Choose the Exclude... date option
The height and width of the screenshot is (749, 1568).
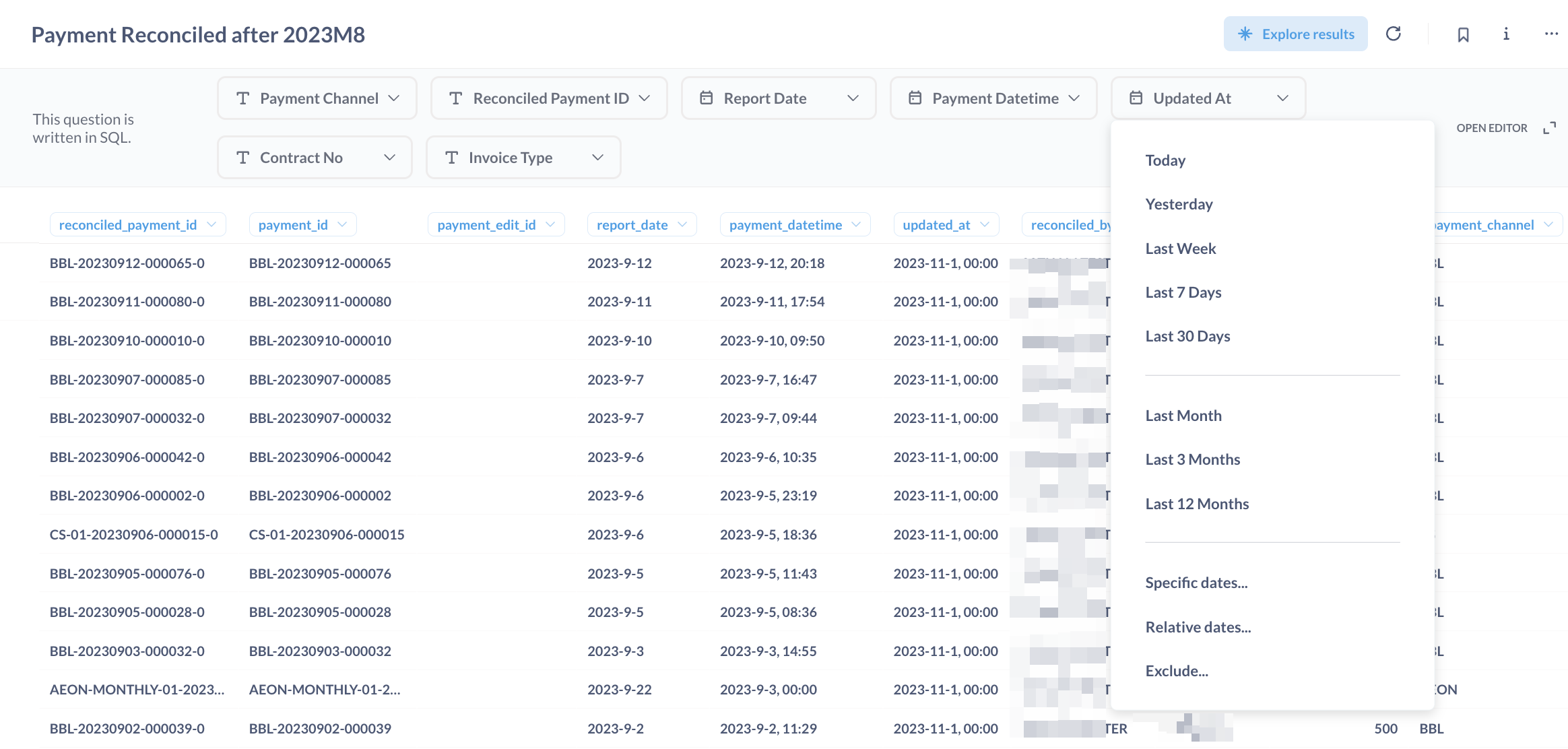click(1176, 671)
